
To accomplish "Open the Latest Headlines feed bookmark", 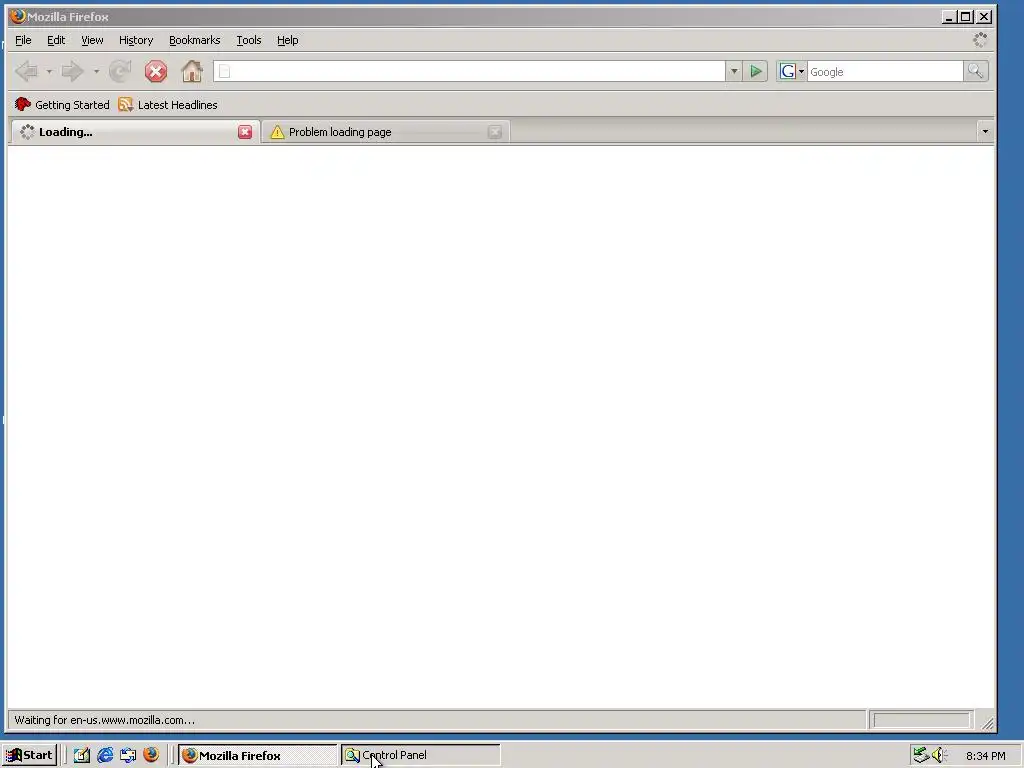I will coord(168,104).
